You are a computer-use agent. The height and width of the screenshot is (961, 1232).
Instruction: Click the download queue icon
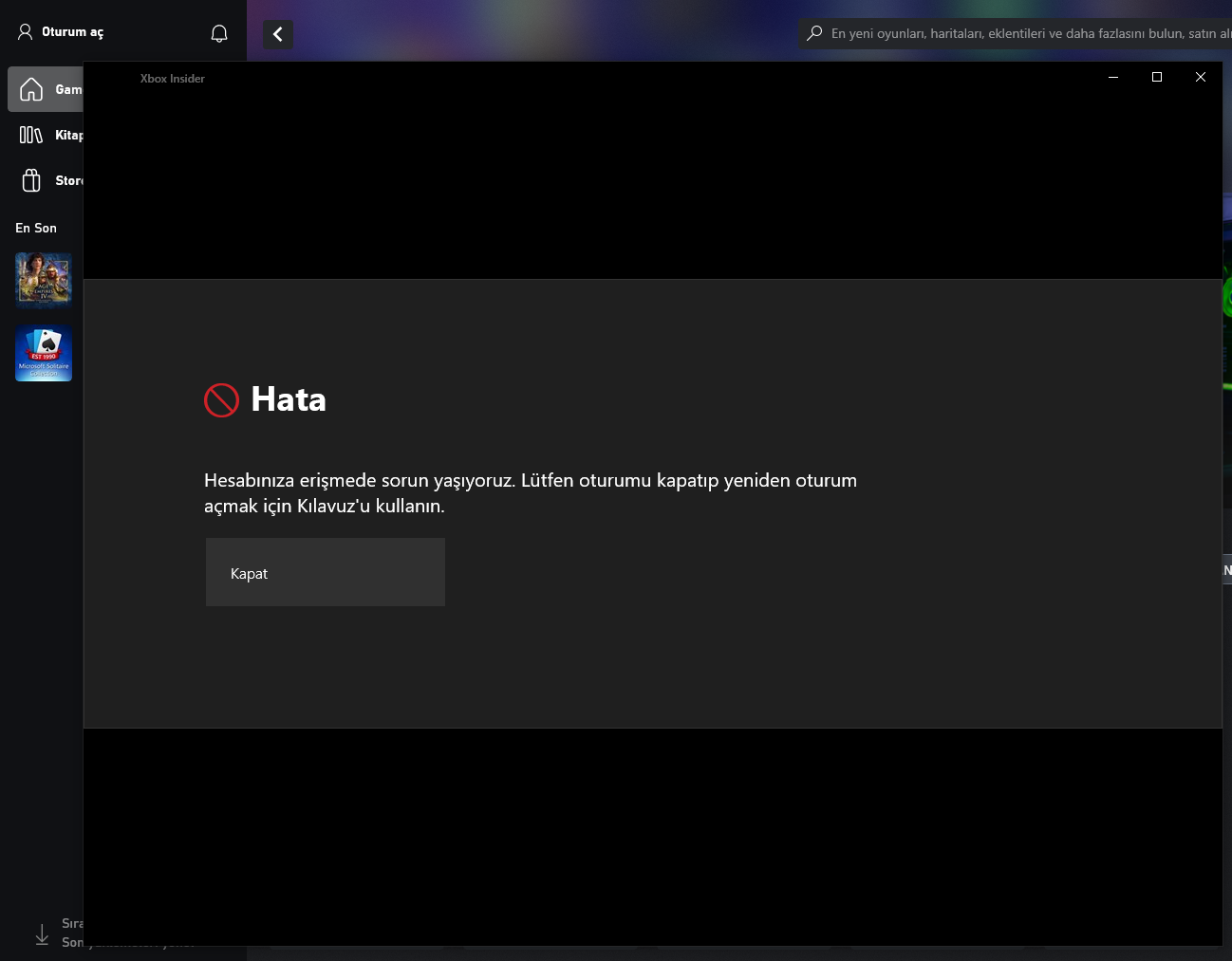pos(42,934)
